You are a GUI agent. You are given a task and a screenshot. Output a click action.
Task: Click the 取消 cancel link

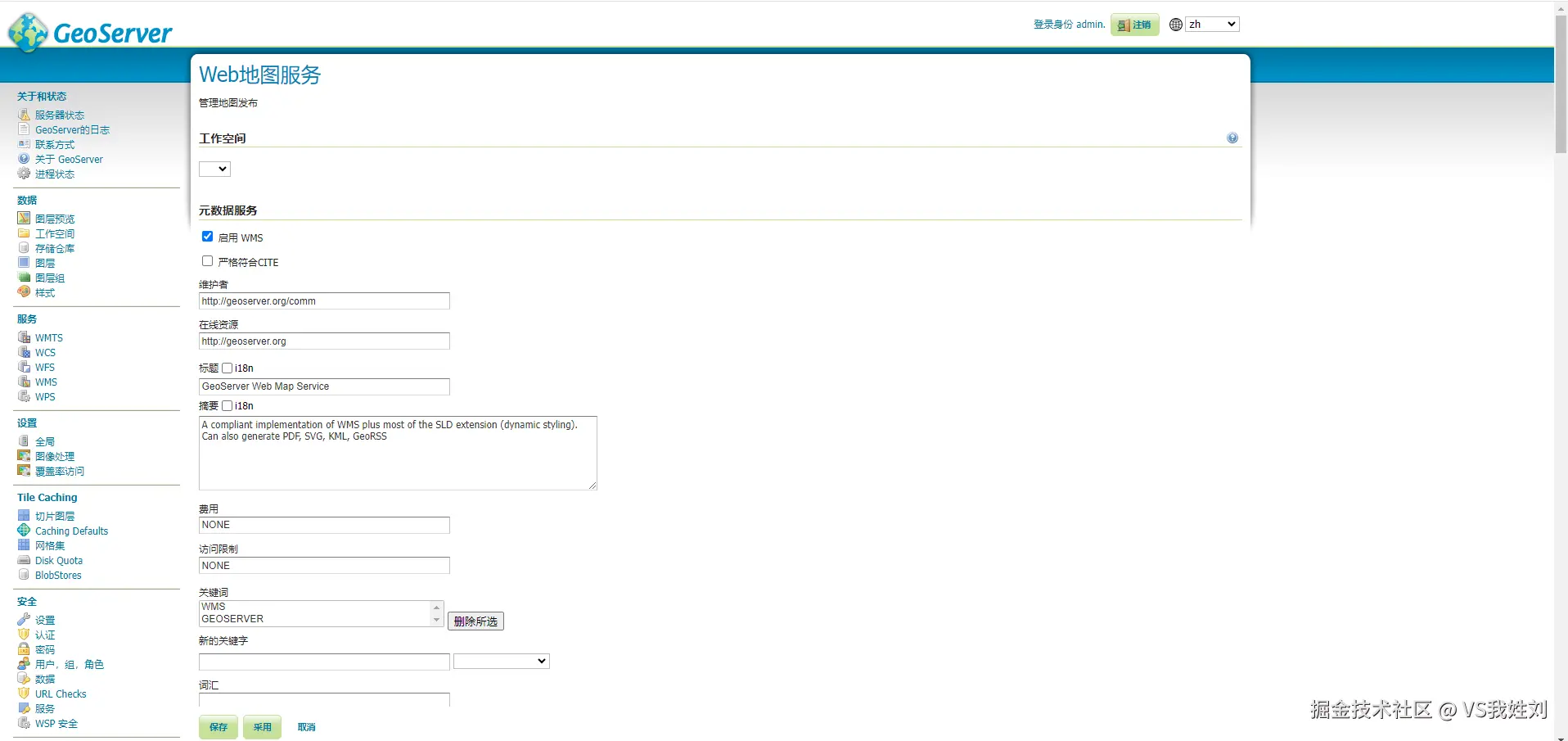pos(306,727)
